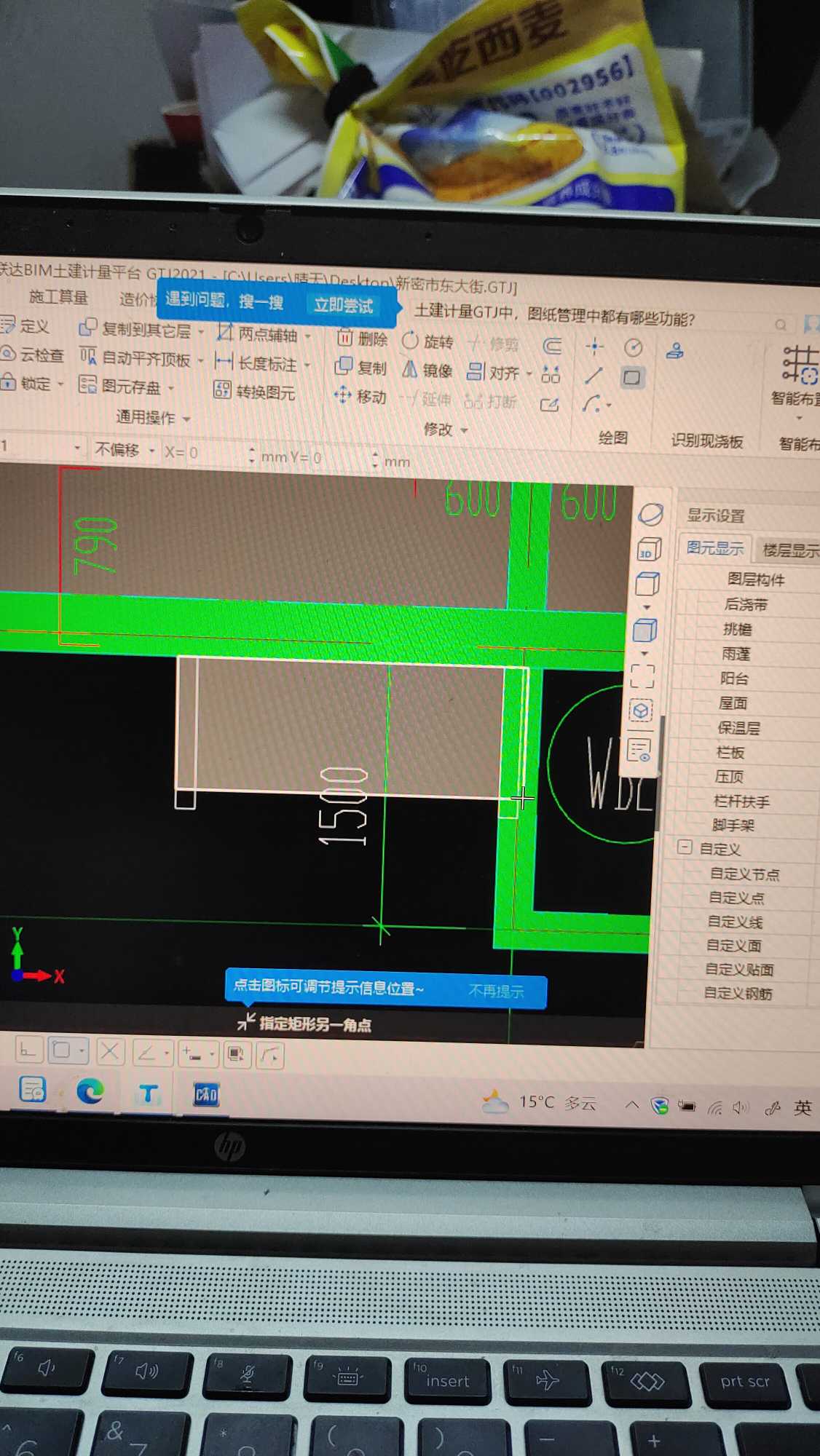Select 屋面 in the display list
The height and width of the screenshot is (1456, 820).
(733, 703)
